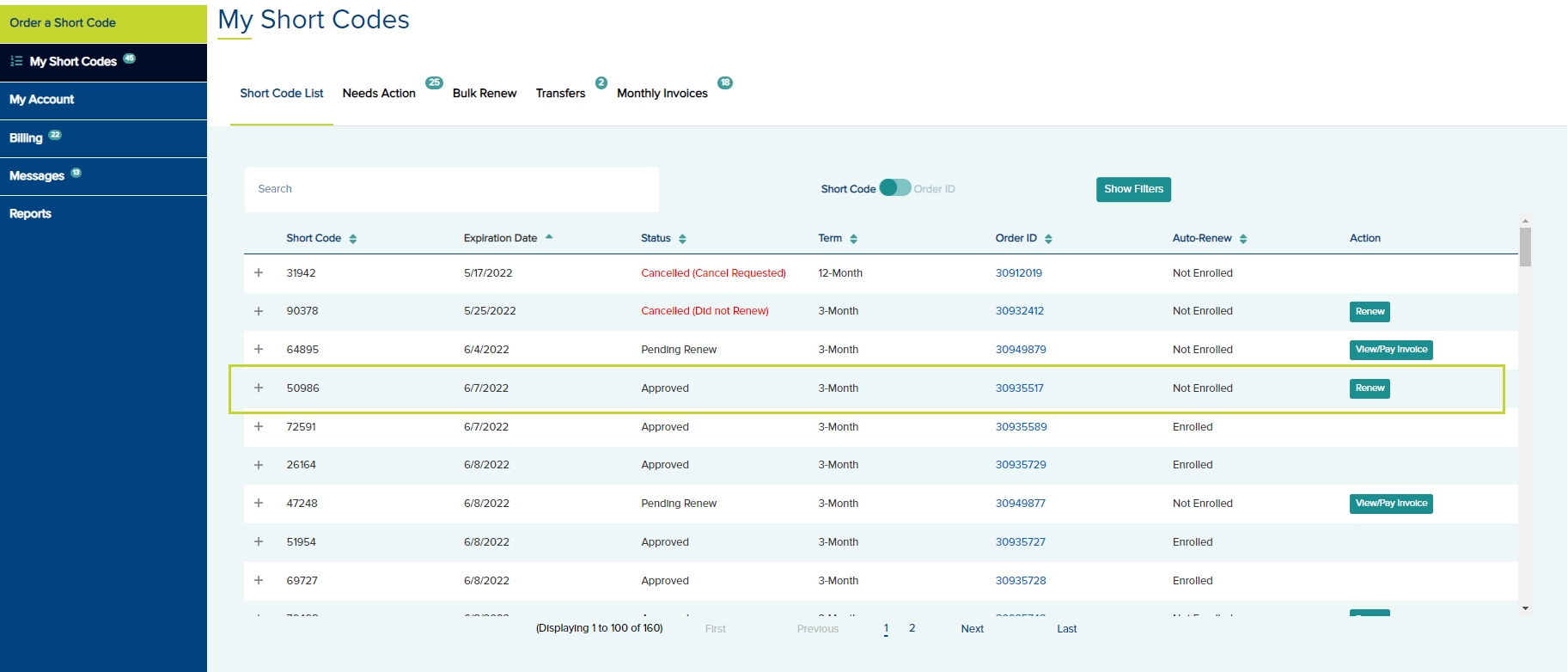Click the Auto-Renew column sort icon

(1243, 239)
